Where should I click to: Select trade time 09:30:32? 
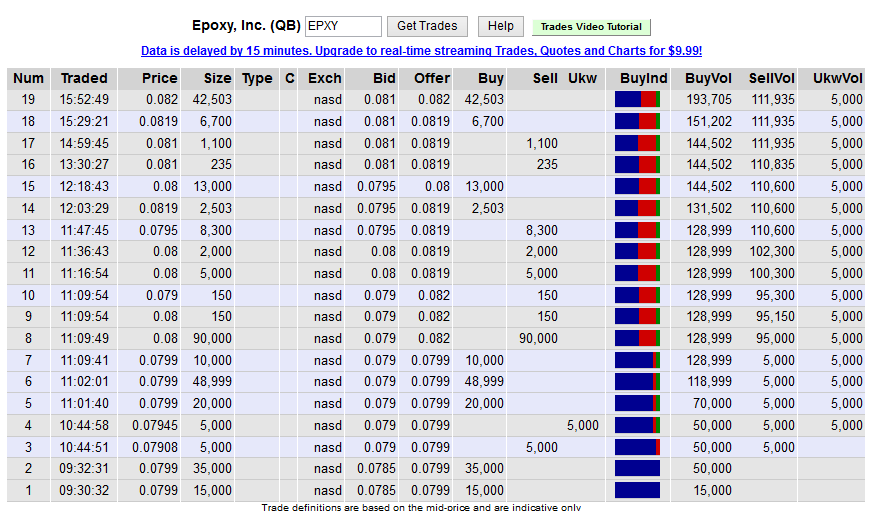pos(84,490)
